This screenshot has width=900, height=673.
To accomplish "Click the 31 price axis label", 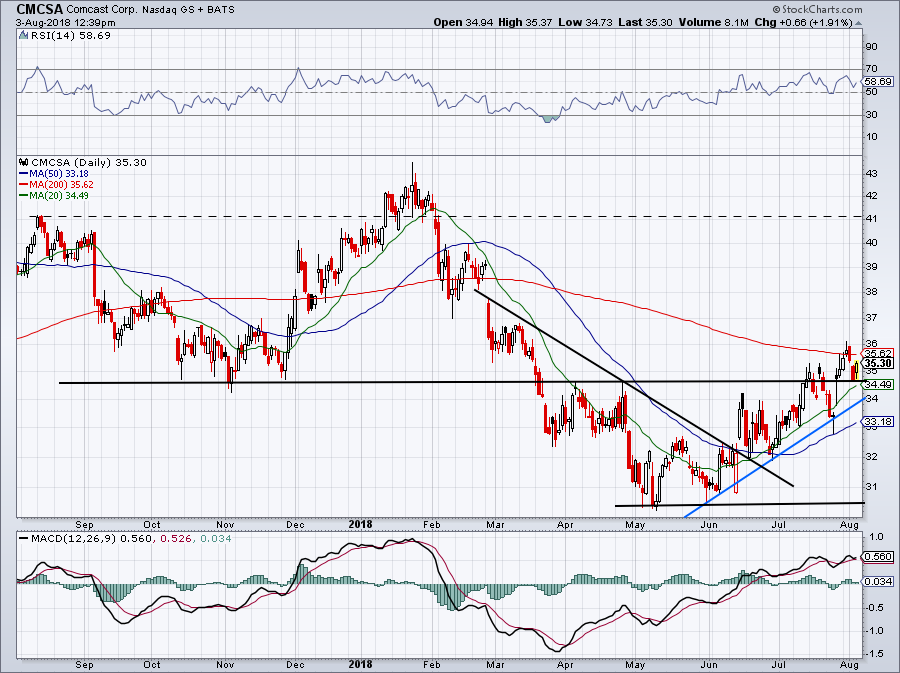I will pos(871,487).
